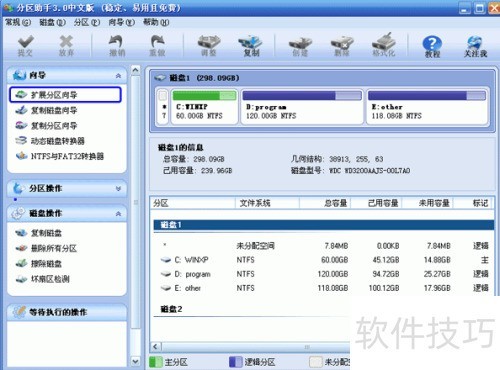Select the C:WINXP partition bar
Viewport: 500px width, 370px height.
pyautogui.click(x=204, y=107)
